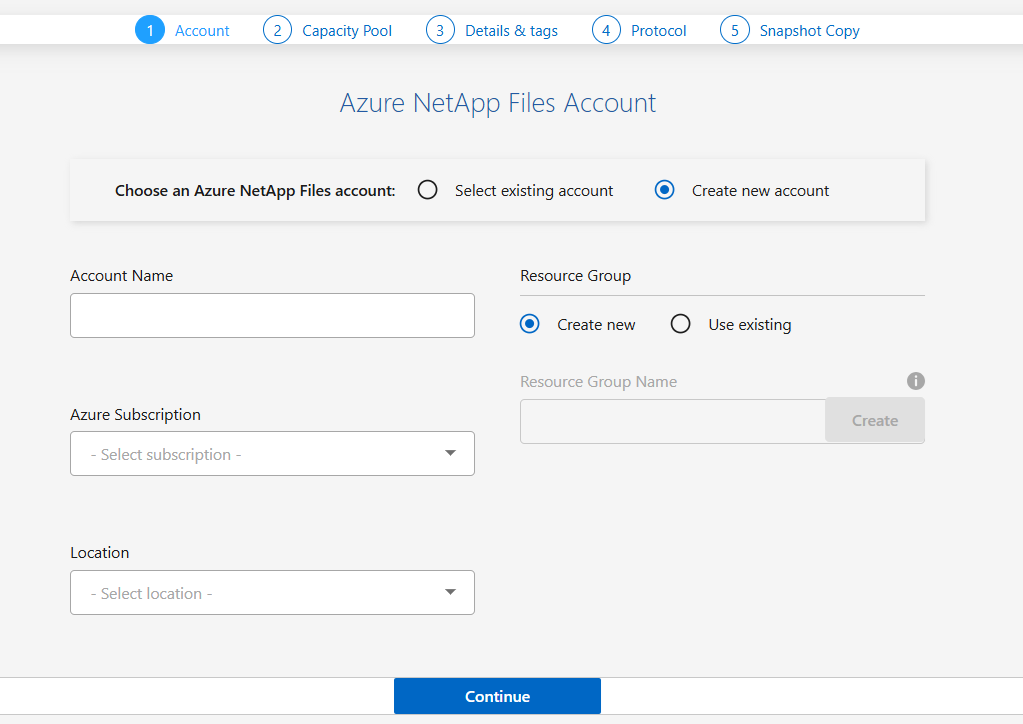Click the Resource Group Name info icon
The image size is (1023, 724).
pos(915,381)
